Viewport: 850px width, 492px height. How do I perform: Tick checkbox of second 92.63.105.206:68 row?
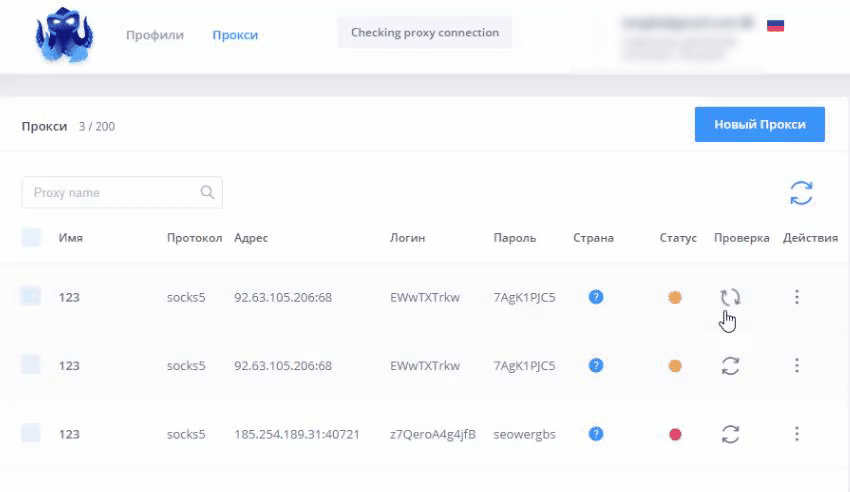(31, 365)
